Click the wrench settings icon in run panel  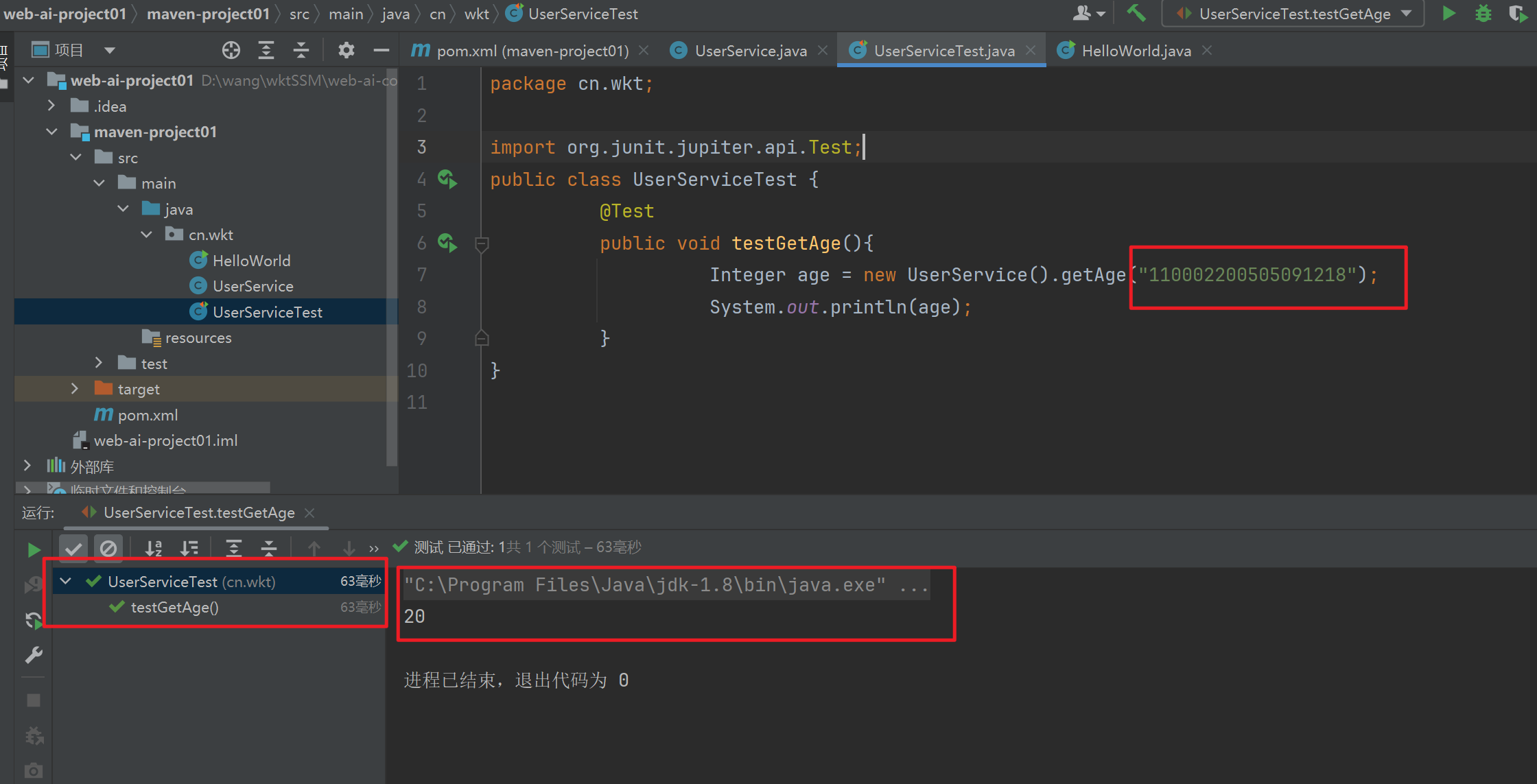[33, 655]
